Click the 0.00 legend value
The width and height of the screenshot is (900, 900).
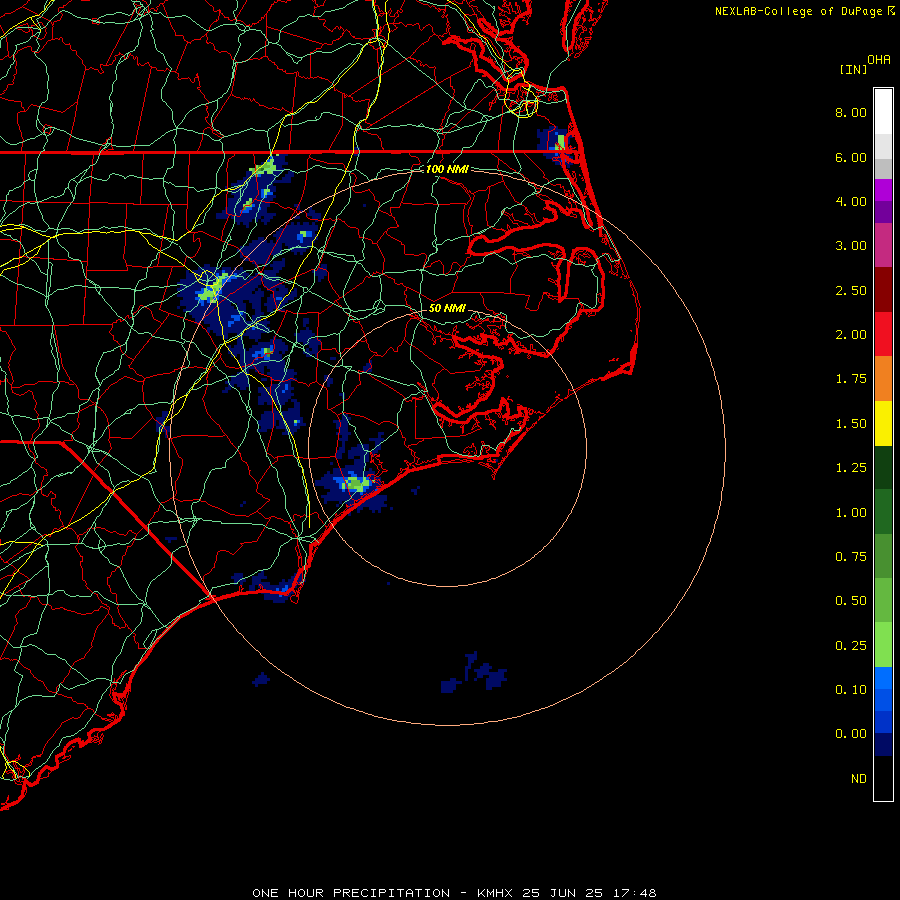(x=851, y=734)
